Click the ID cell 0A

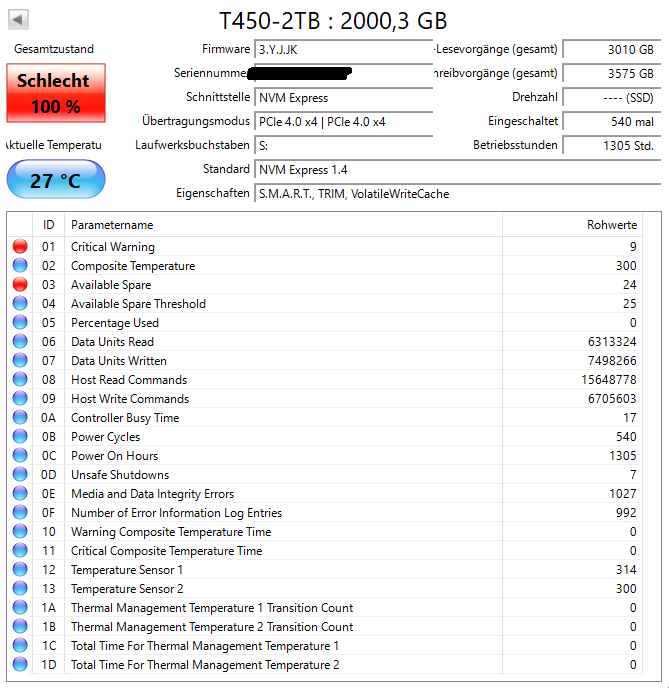(48, 418)
